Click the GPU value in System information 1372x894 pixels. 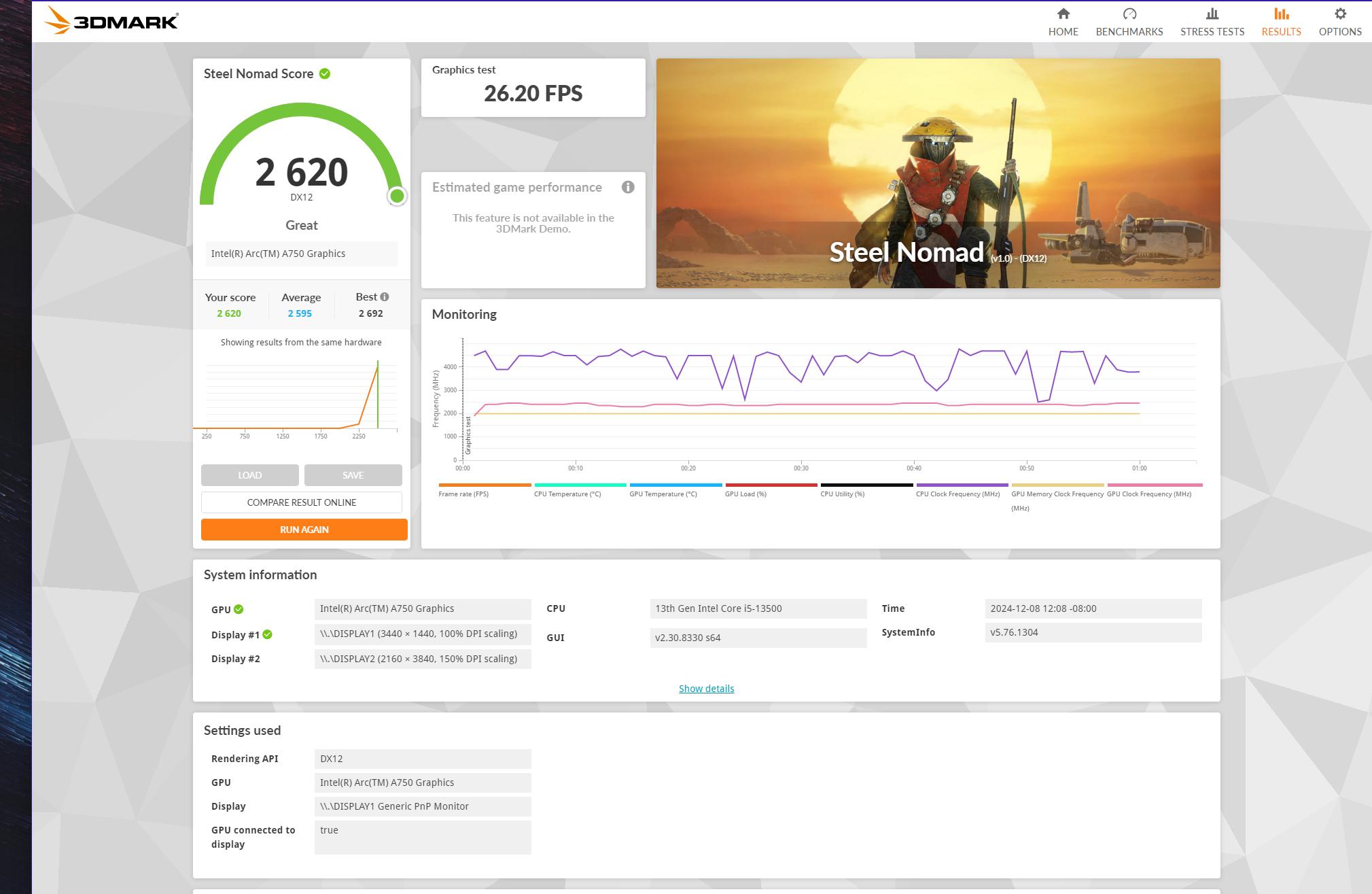coord(423,609)
